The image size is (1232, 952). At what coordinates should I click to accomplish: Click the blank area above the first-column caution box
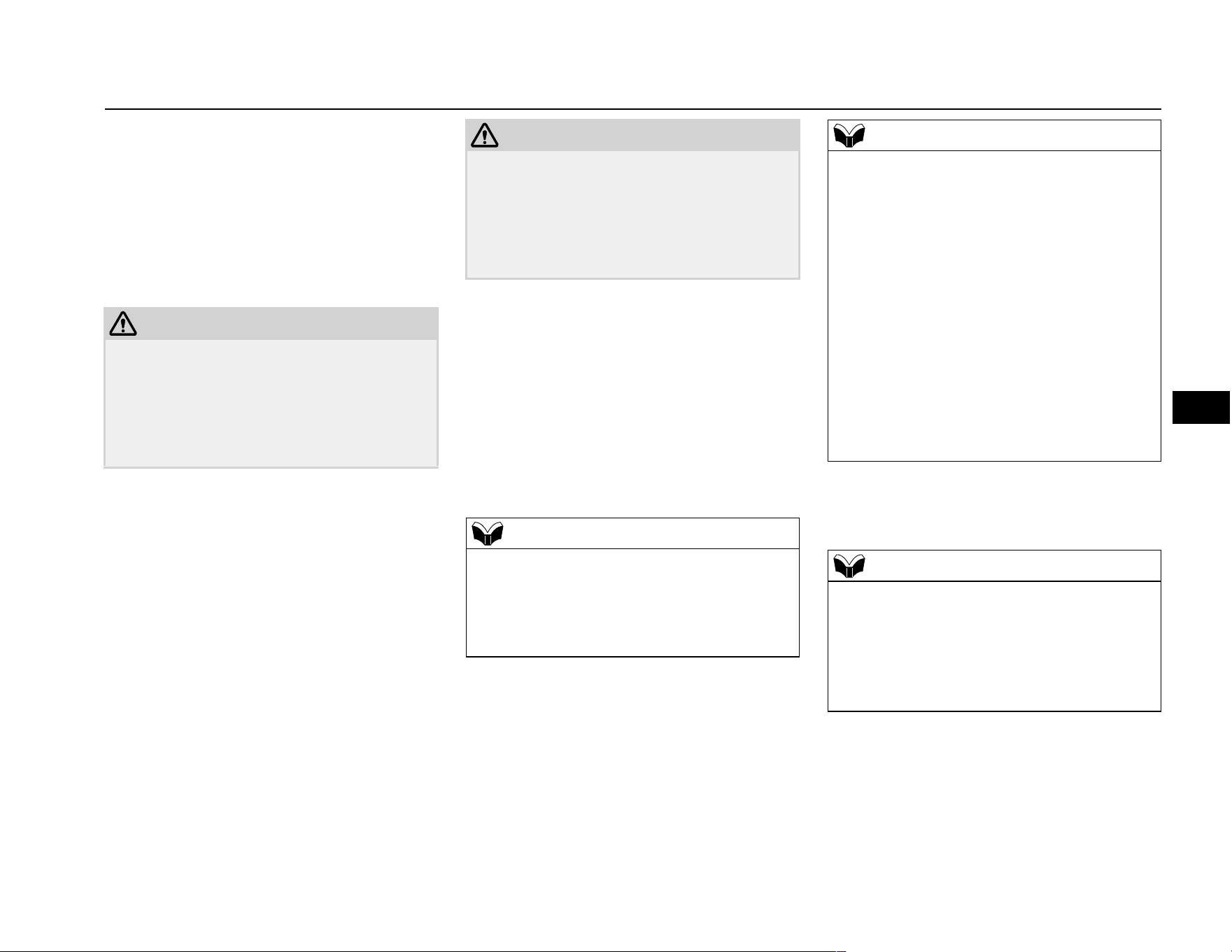(271, 208)
